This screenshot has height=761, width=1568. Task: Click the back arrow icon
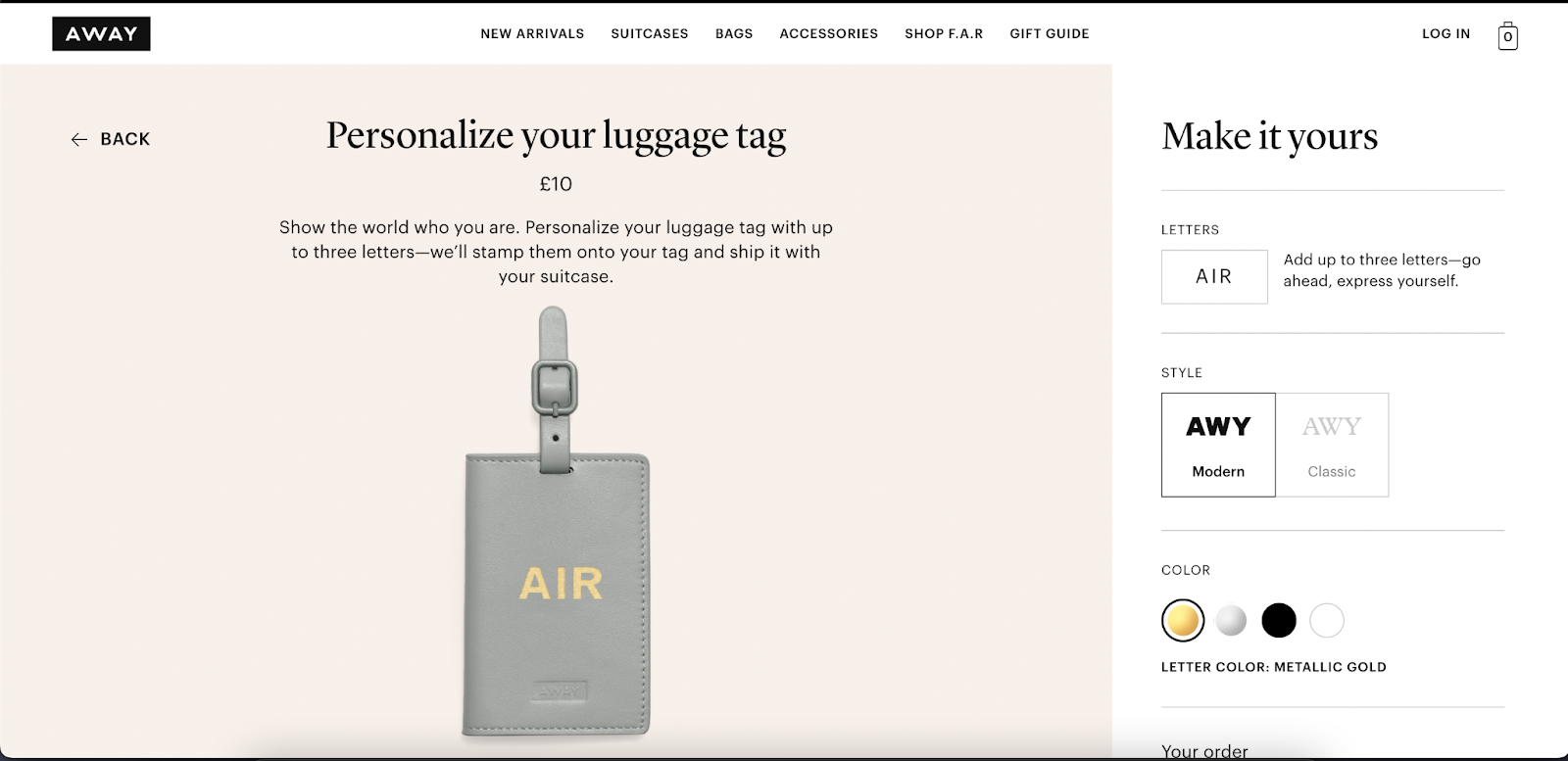coord(79,140)
